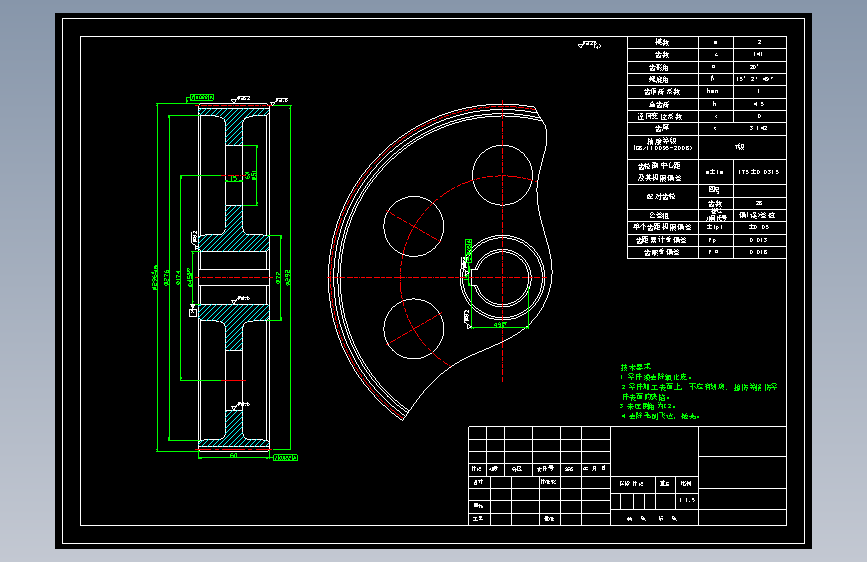Select the Ø174 pitch circle dimension
The height and width of the screenshot is (562, 867).
(178, 278)
